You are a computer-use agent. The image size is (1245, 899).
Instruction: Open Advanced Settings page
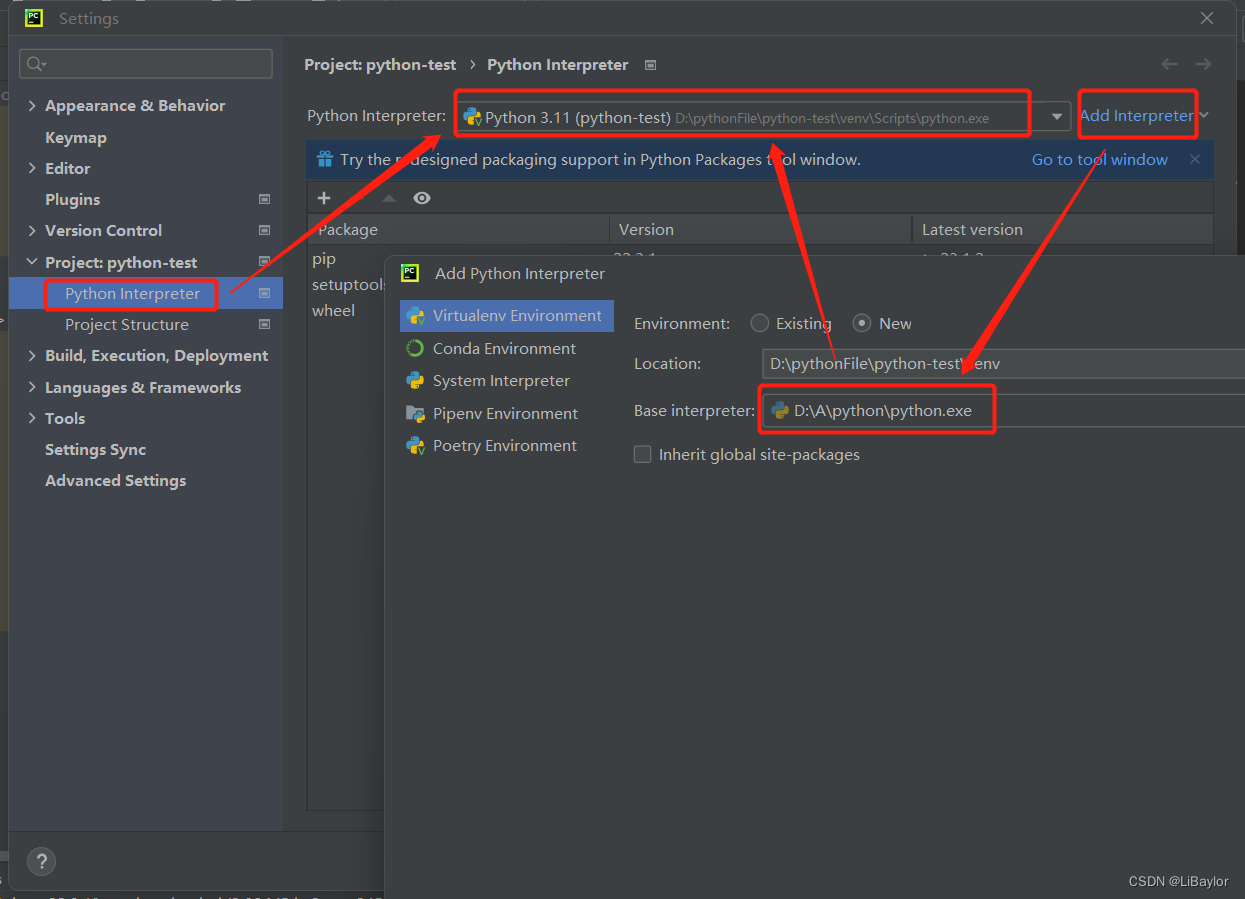pyautogui.click(x=115, y=480)
